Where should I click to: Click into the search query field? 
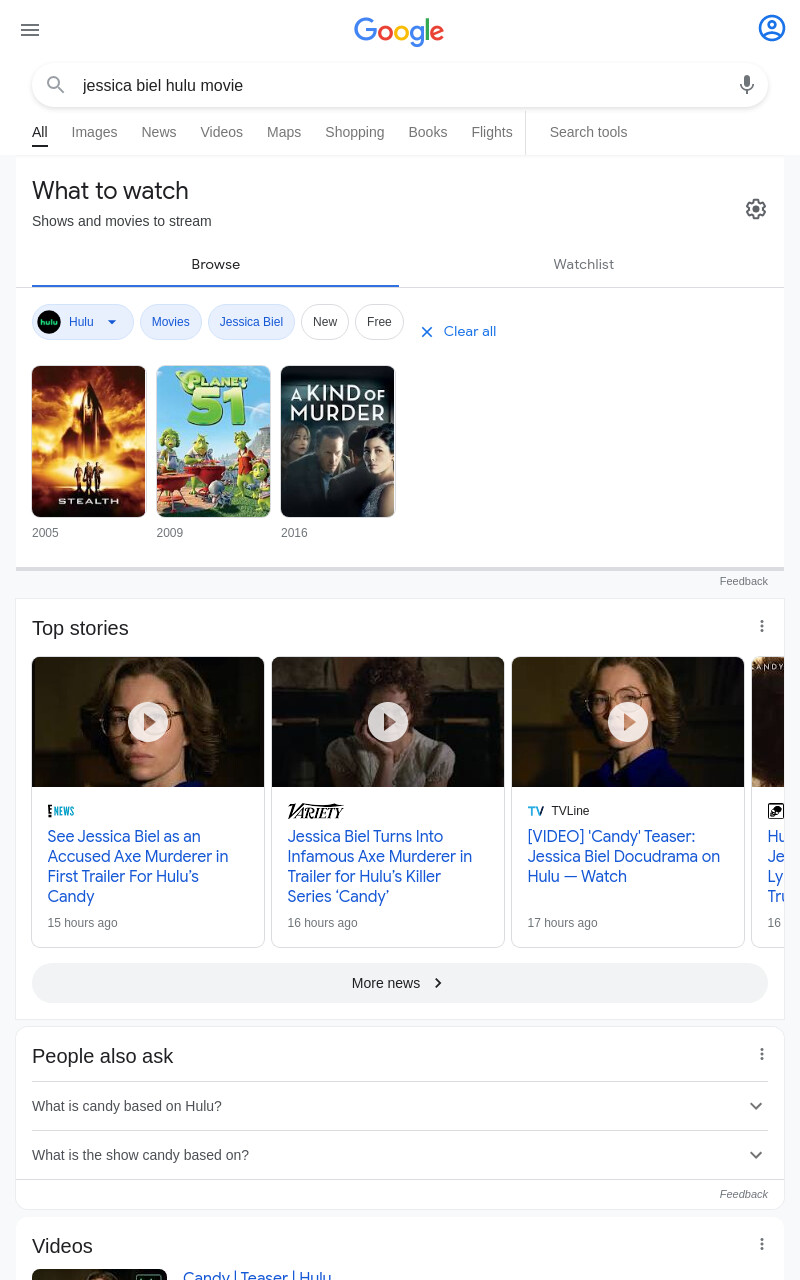click(x=400, y=85)
